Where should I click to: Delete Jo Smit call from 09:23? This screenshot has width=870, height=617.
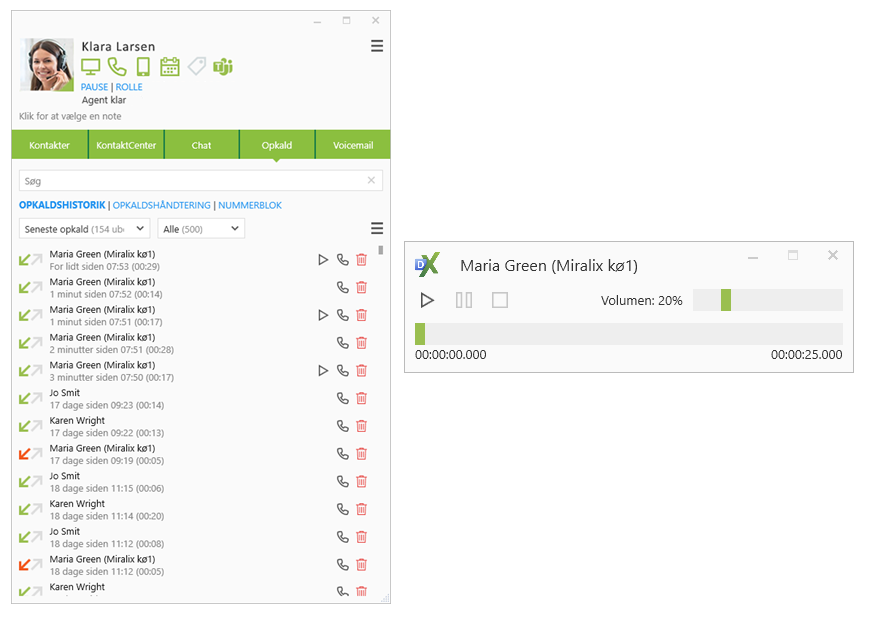click(x=362, y=398)
